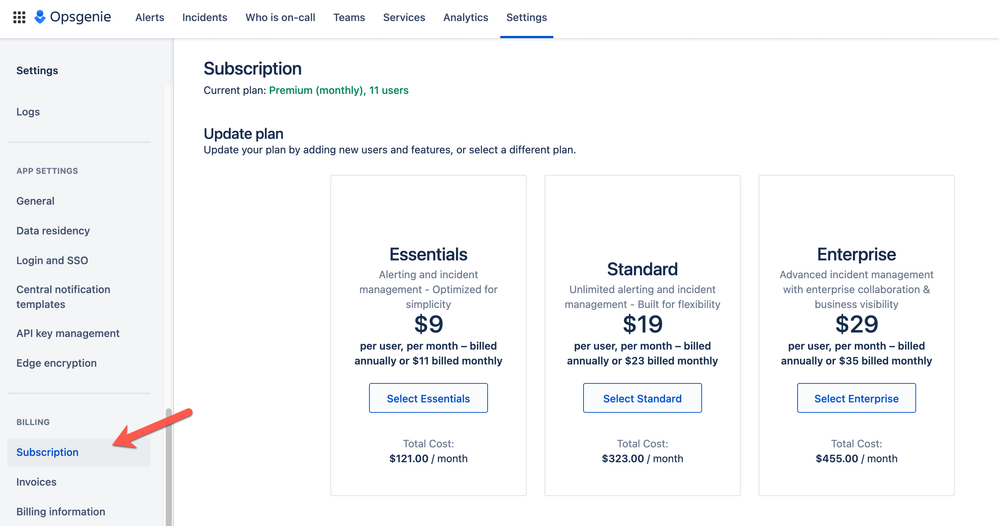Open the Services tab
999x526 pixels.
pos(404,17)
